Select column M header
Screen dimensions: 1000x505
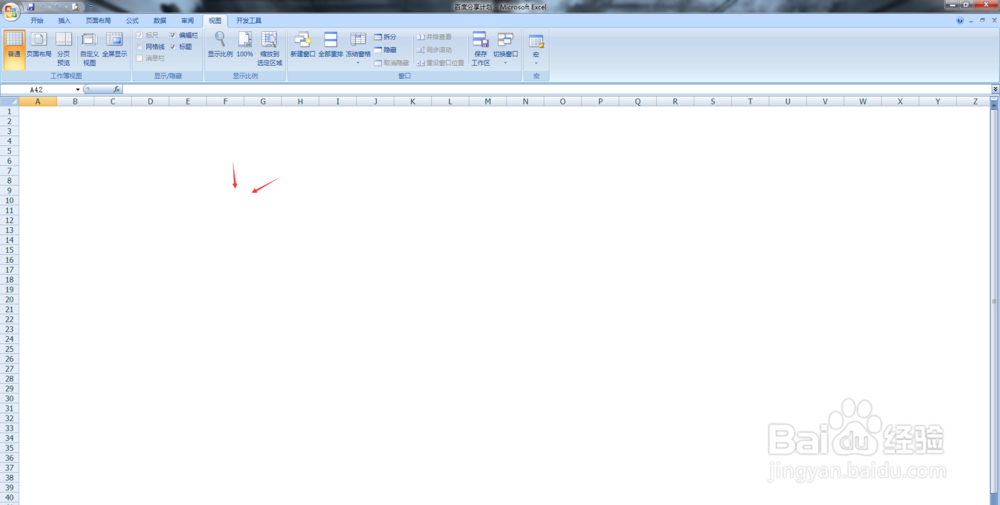click(487, 101)
